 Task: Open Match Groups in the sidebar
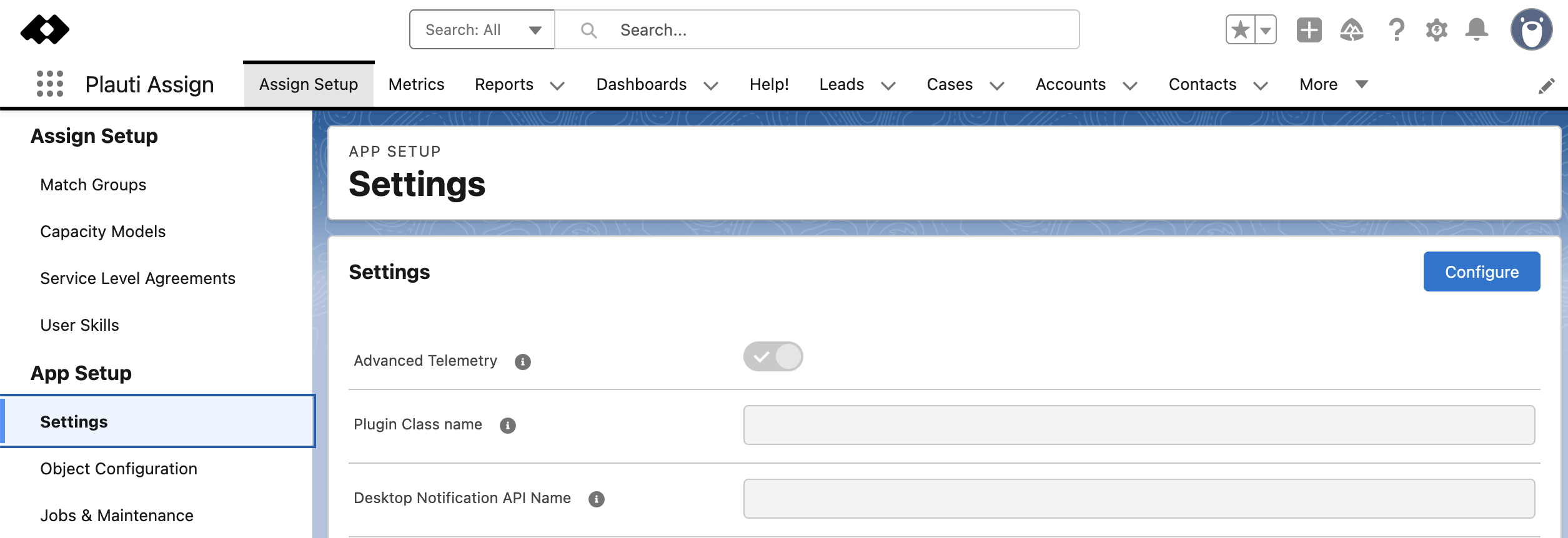point(93,185)
